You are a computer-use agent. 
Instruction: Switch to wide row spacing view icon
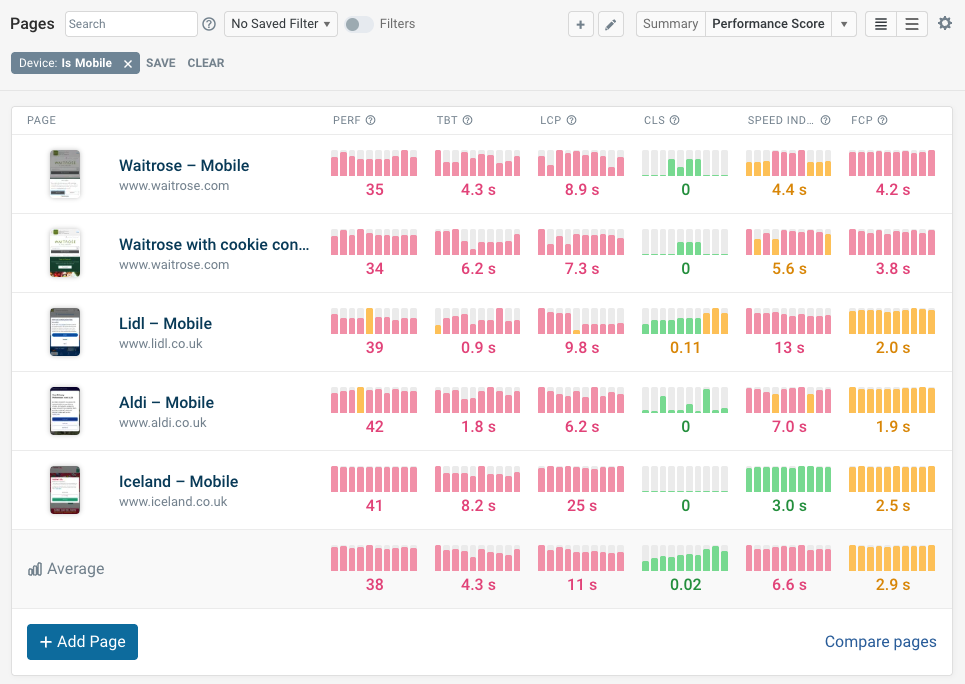[912, 24]
